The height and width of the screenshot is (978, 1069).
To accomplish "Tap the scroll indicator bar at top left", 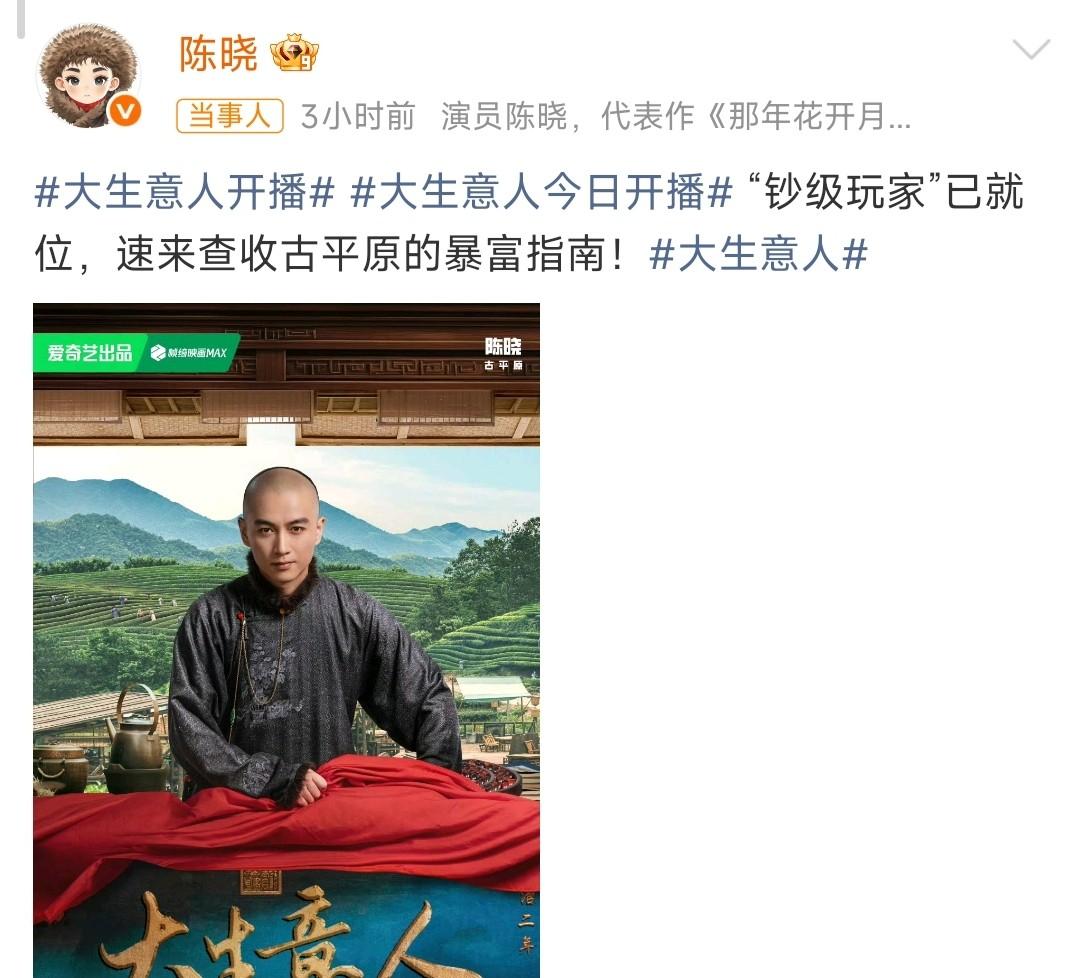I will coord(20,19).
